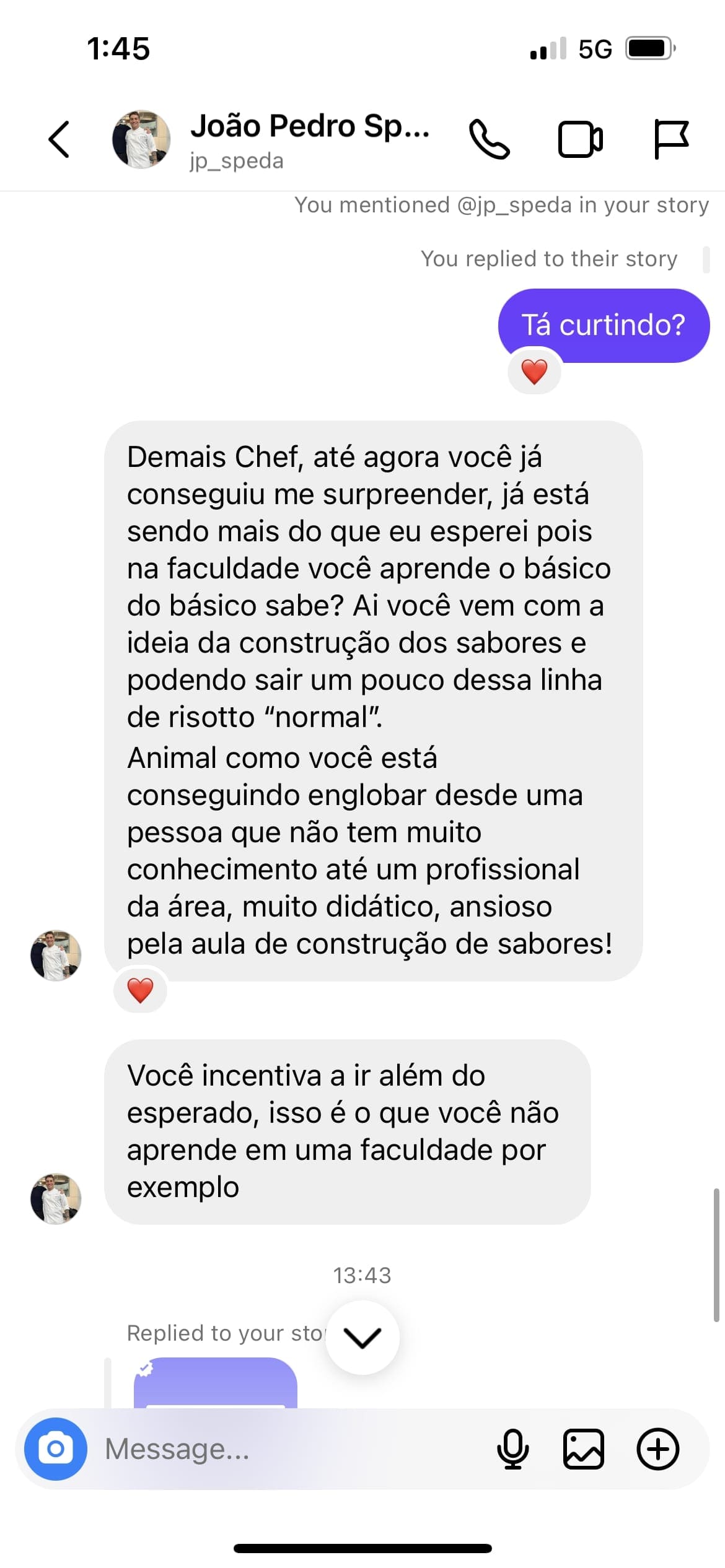Open the 'You replied to their story' label
Viewport: 725px width, 1568px height.
549,259
